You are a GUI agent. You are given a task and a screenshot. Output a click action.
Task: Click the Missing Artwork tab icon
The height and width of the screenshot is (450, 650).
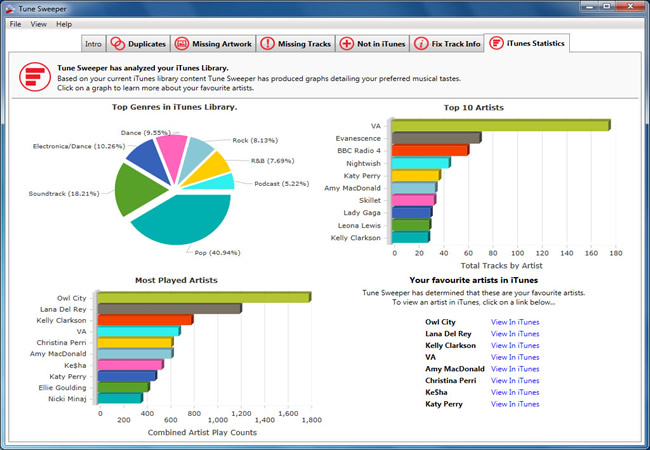point(182,44)
